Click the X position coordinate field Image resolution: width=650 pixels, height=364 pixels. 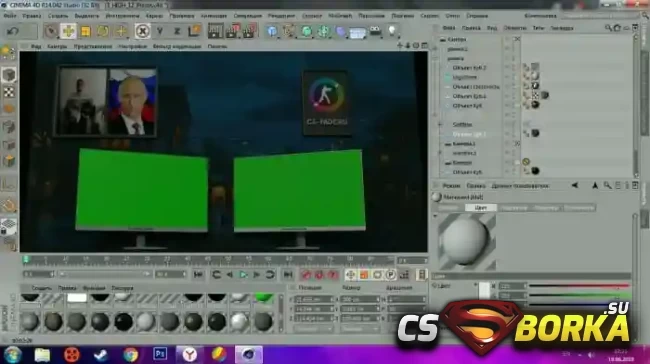(314, 299)
